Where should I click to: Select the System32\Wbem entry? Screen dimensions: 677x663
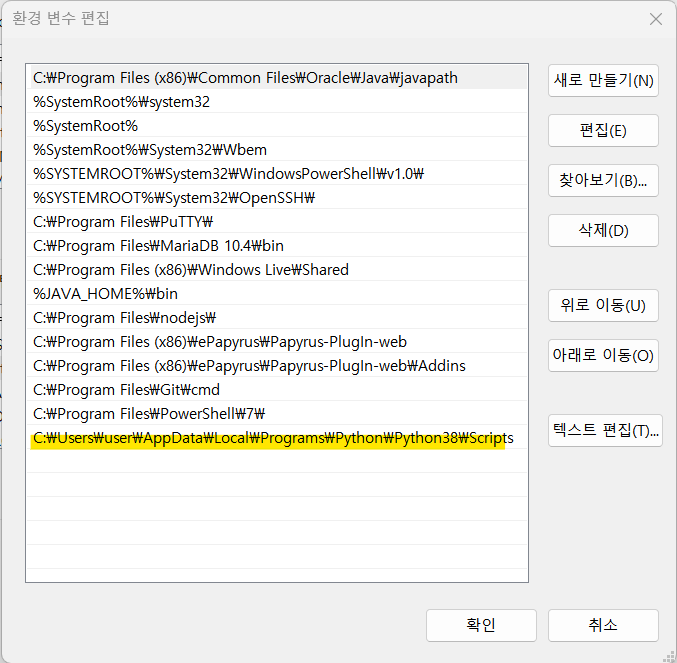pyautogui.click(x=277, y=150)
